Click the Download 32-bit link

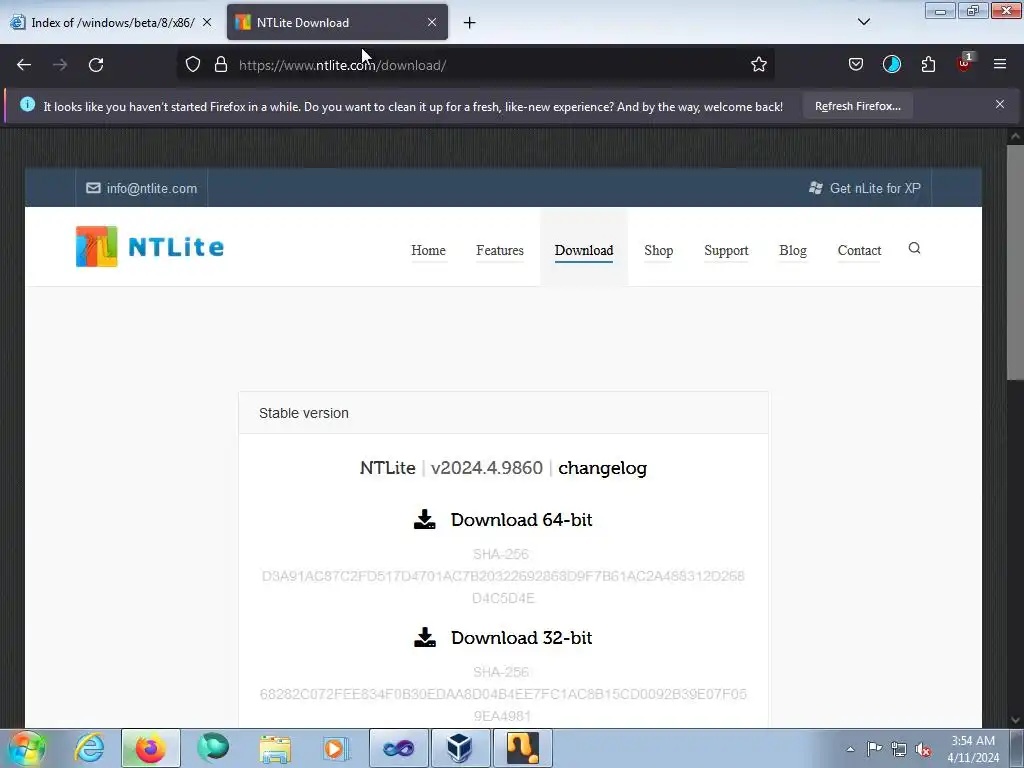(x=521, y=638)
